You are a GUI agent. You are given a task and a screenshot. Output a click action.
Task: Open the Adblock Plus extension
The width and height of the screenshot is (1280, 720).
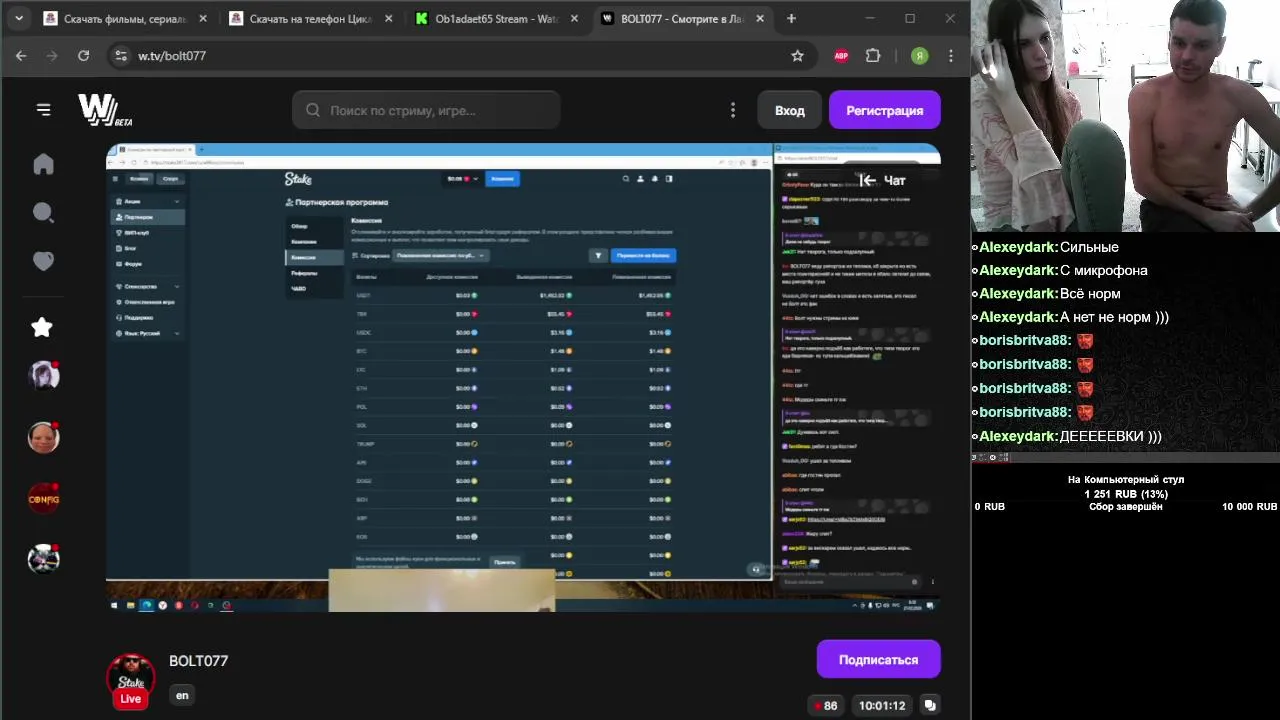841,56
